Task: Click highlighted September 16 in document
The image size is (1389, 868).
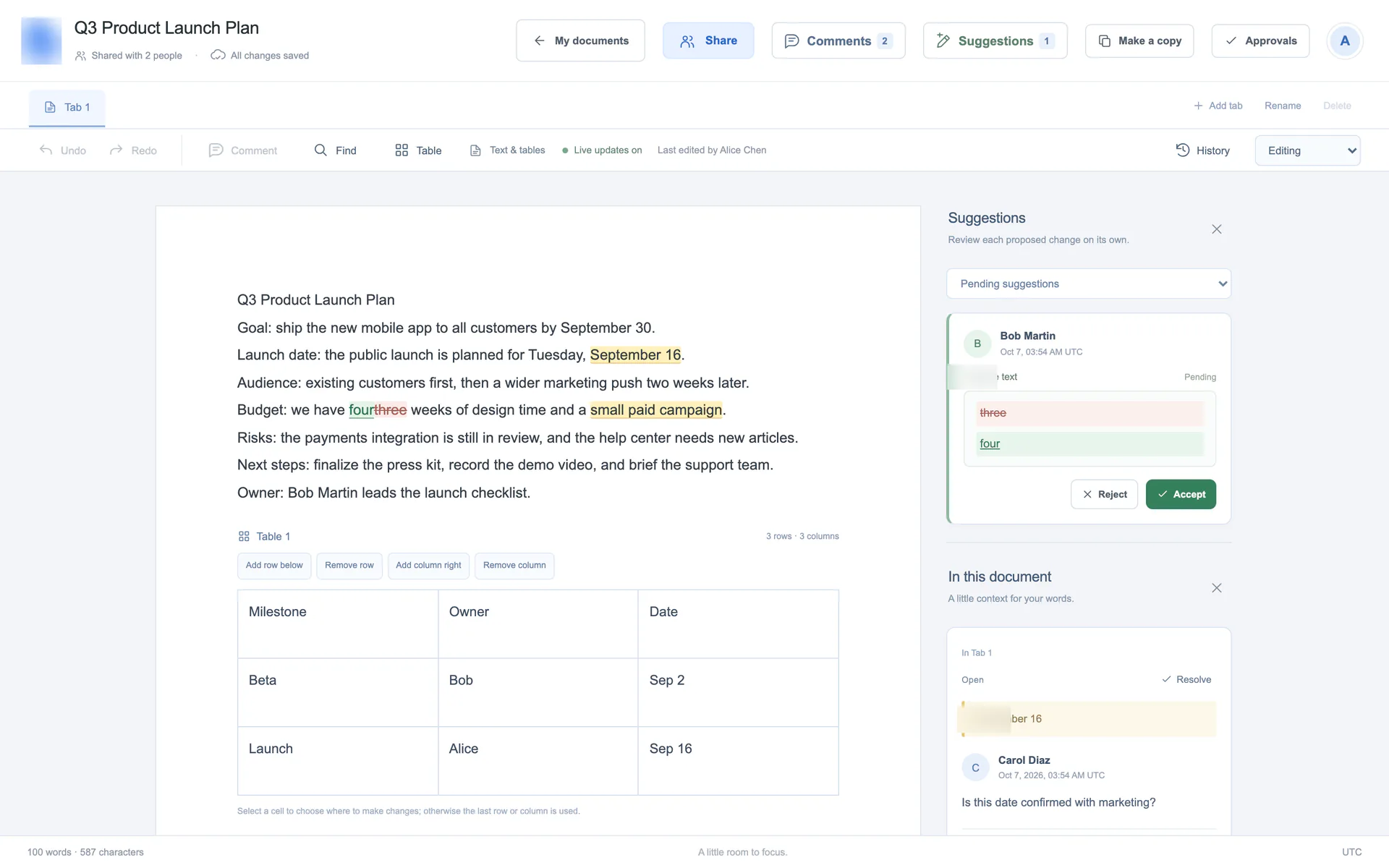Action: 635,355
